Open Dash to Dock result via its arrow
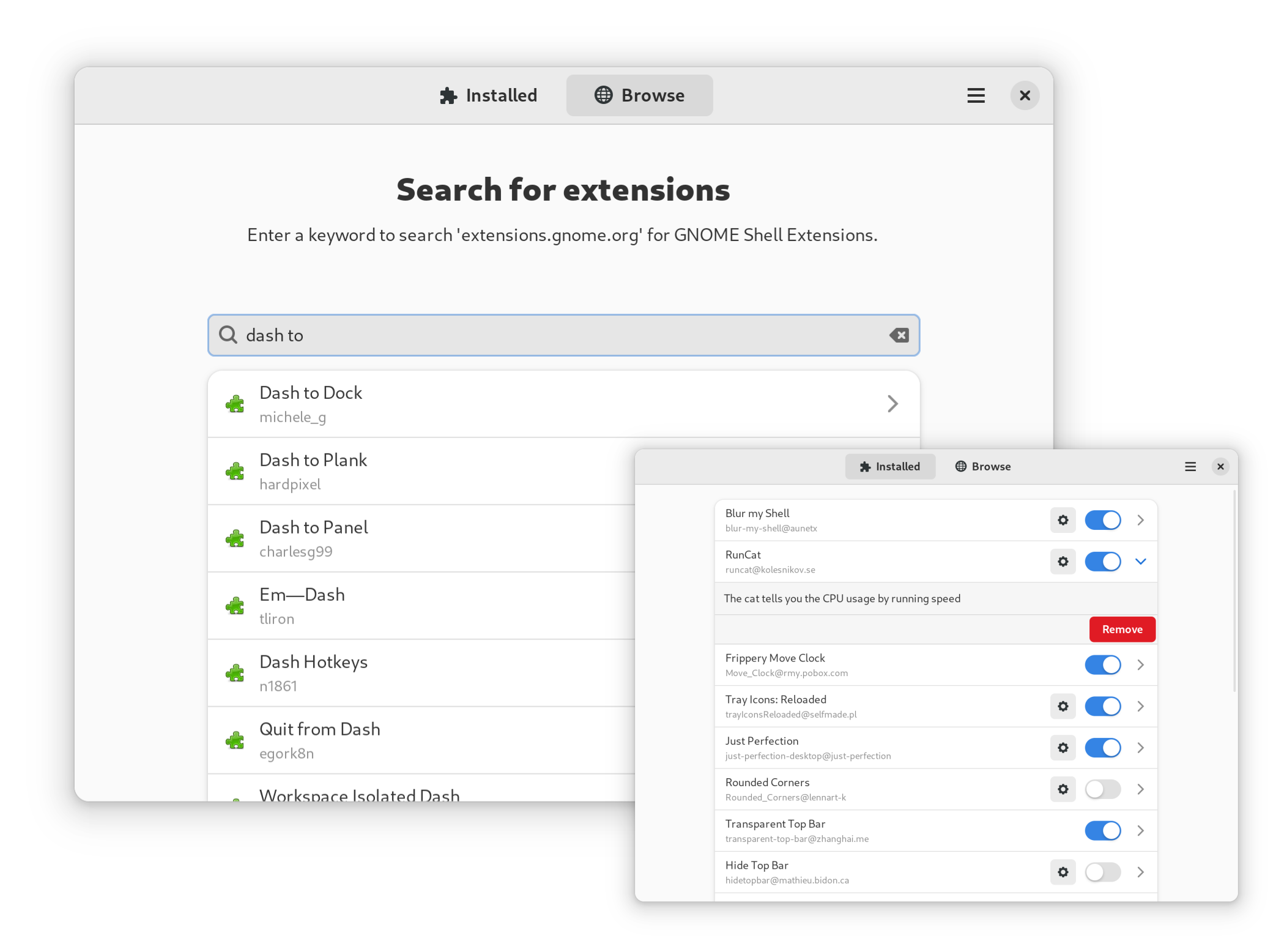 893,404
